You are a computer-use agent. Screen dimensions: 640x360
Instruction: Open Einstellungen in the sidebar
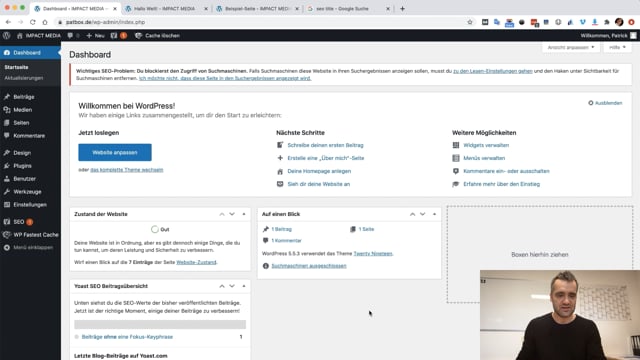pos(30,204)
